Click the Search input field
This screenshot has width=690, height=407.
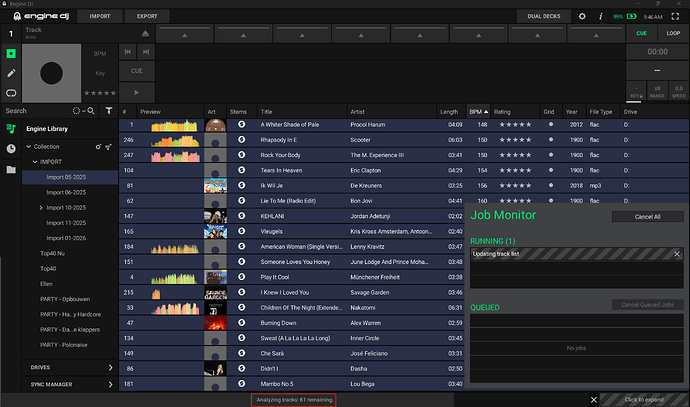(x=37, y=111)
